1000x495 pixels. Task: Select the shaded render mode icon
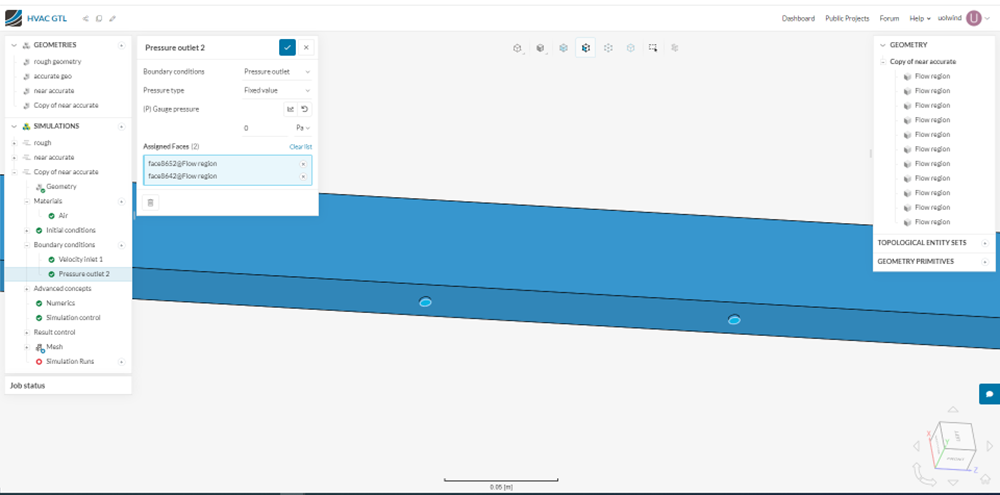tap(540, 48)
